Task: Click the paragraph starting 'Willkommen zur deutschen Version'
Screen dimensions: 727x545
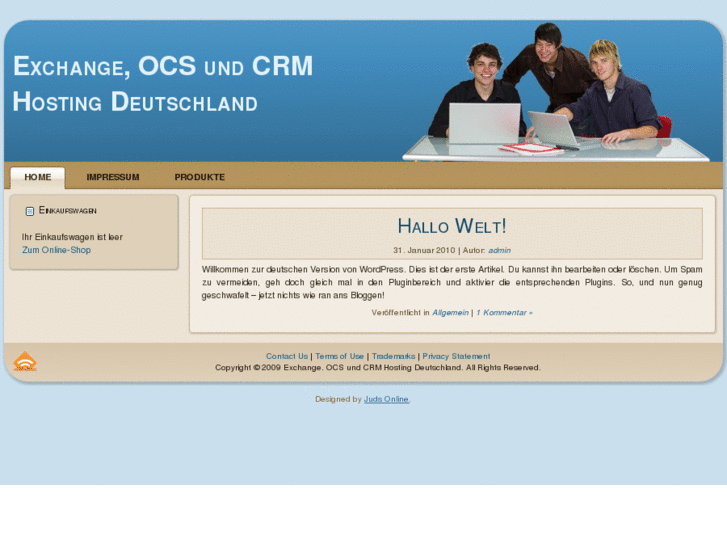Action: [x=452, y=282]
